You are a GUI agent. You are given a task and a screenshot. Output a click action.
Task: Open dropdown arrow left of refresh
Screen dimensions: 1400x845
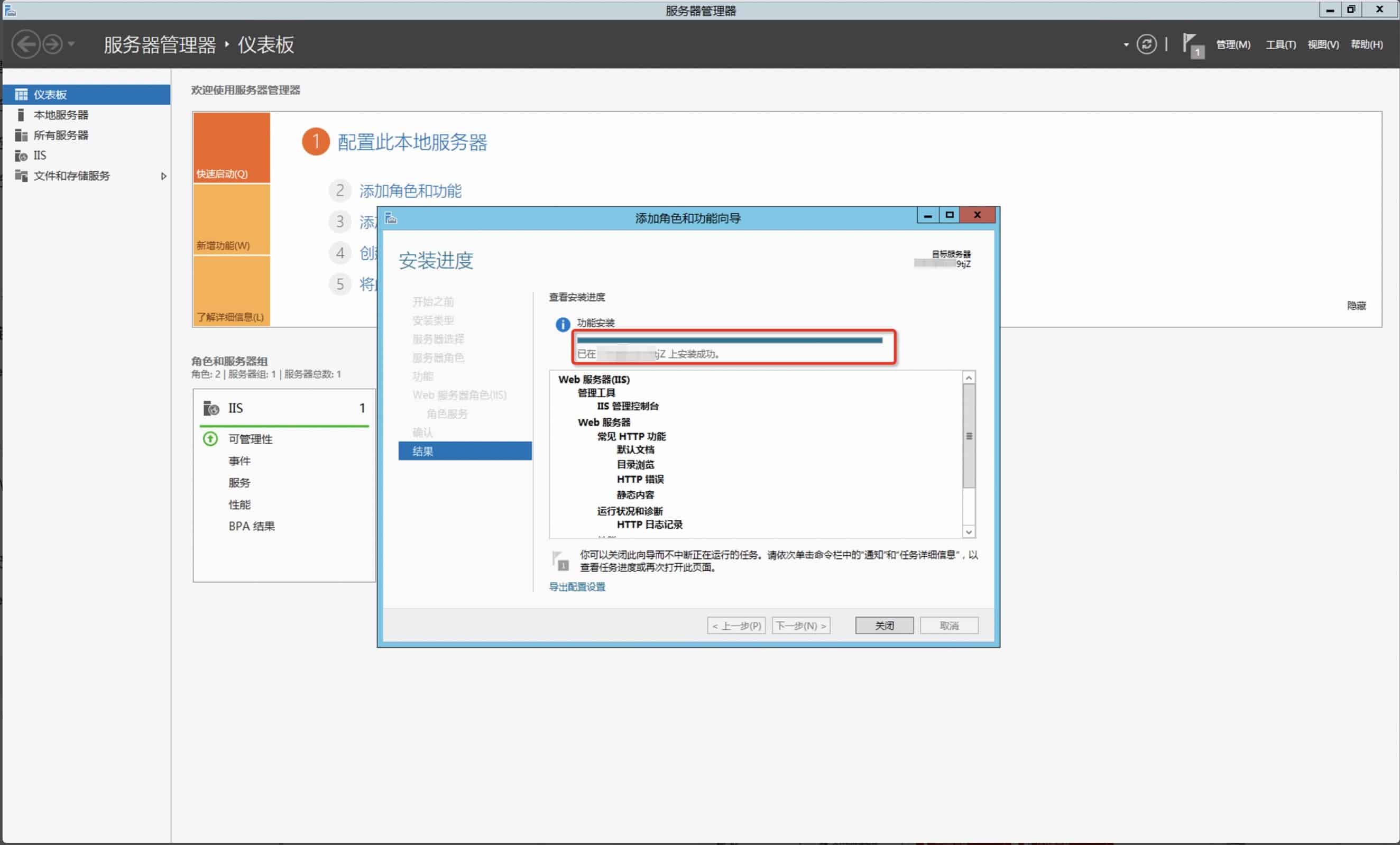point(1126,44)
